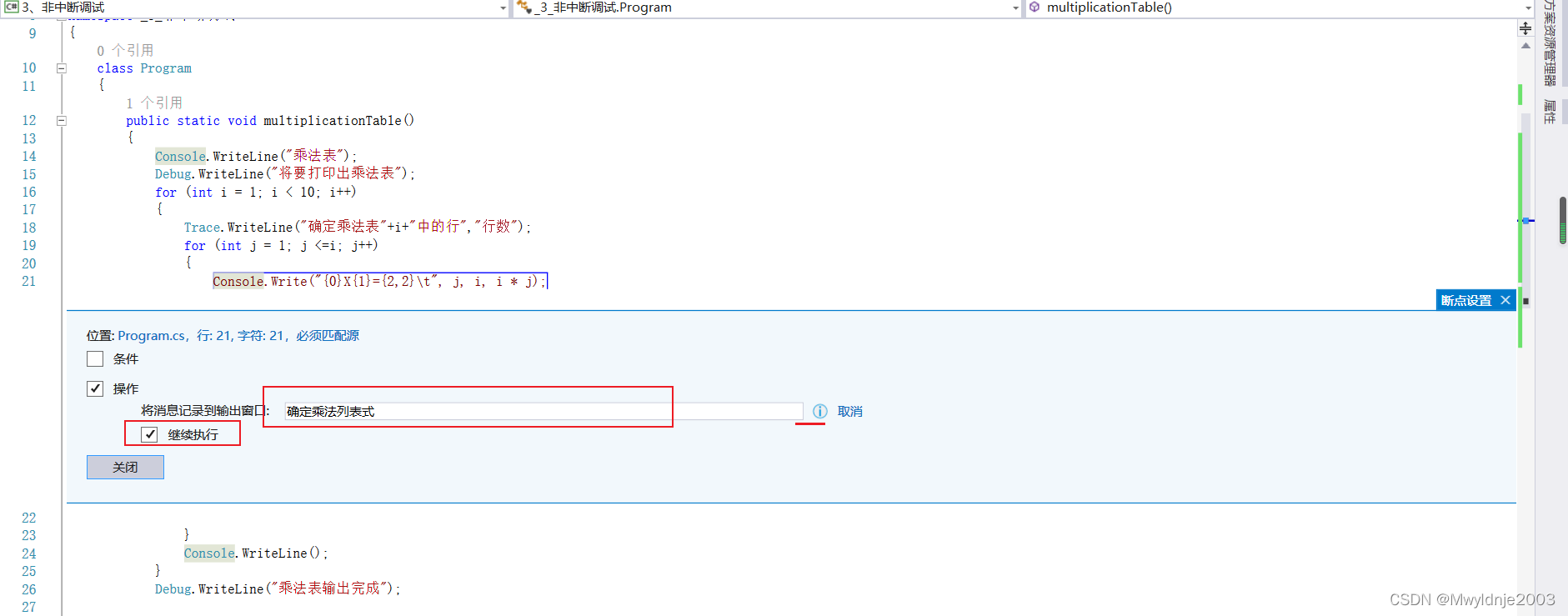
Task: Click the Trace.WriteLine code line
Action: tap(357, 227)
